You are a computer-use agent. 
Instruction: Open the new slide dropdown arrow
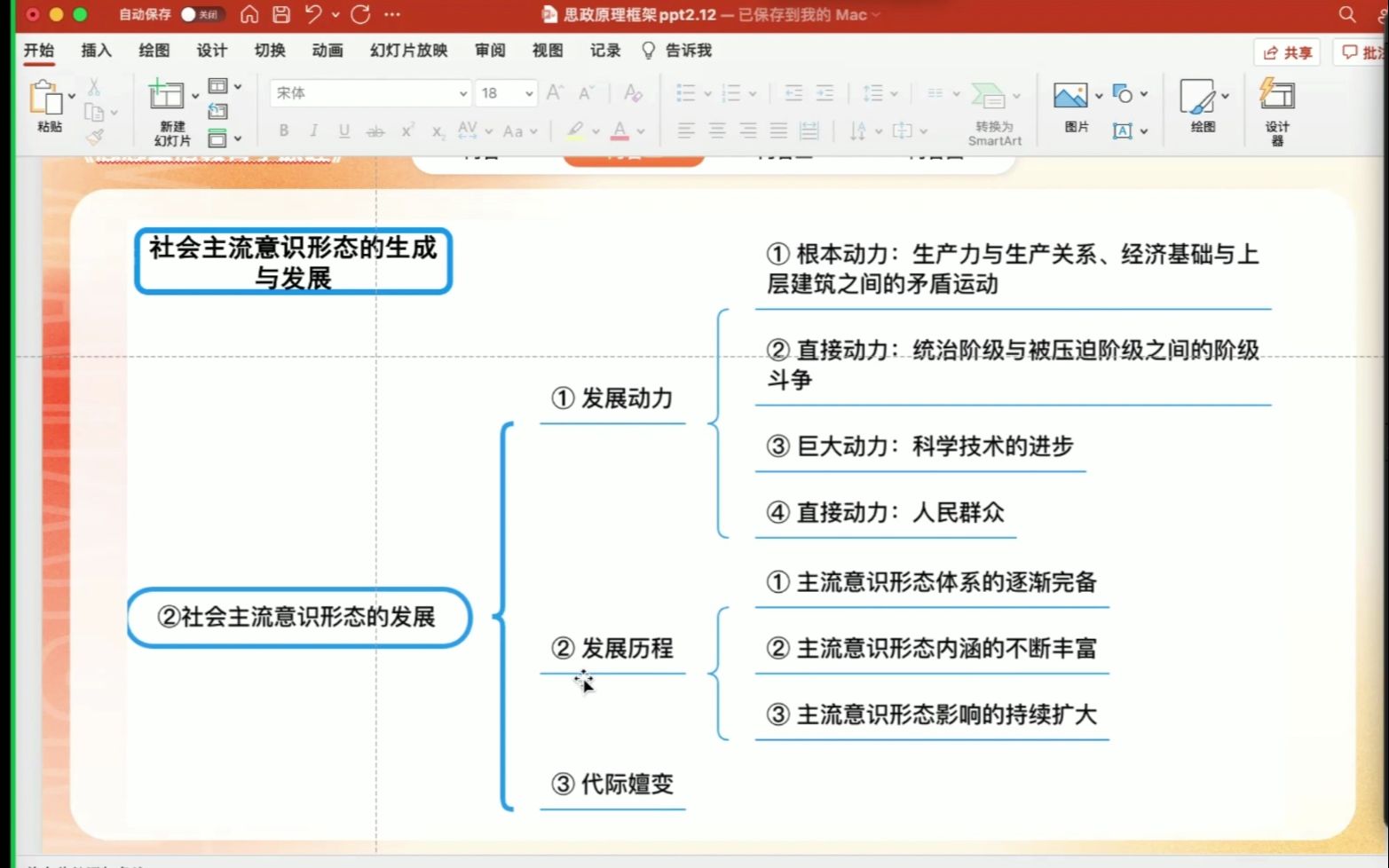pyautogui.click(x=195, y=96)
